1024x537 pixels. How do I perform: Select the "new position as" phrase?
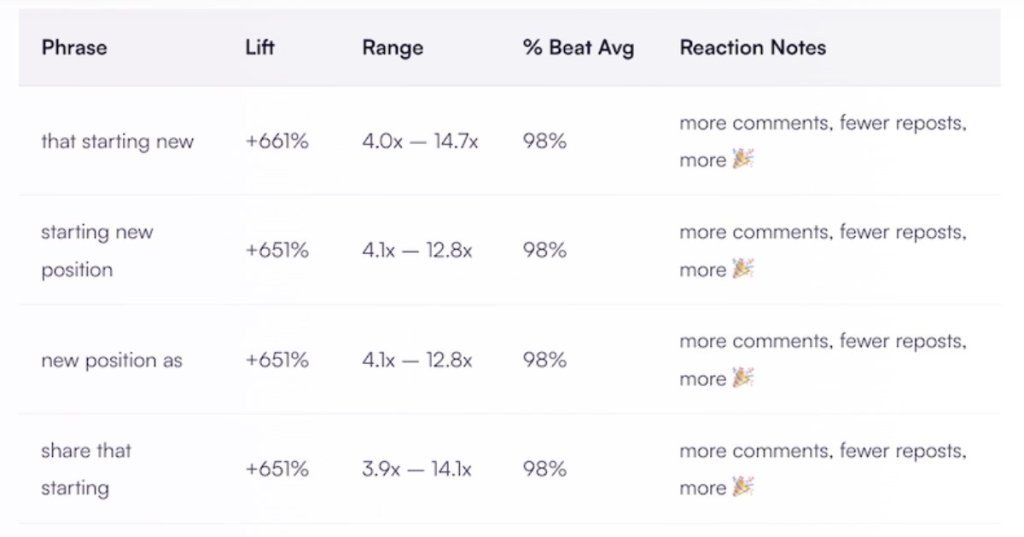coord(111,360)
